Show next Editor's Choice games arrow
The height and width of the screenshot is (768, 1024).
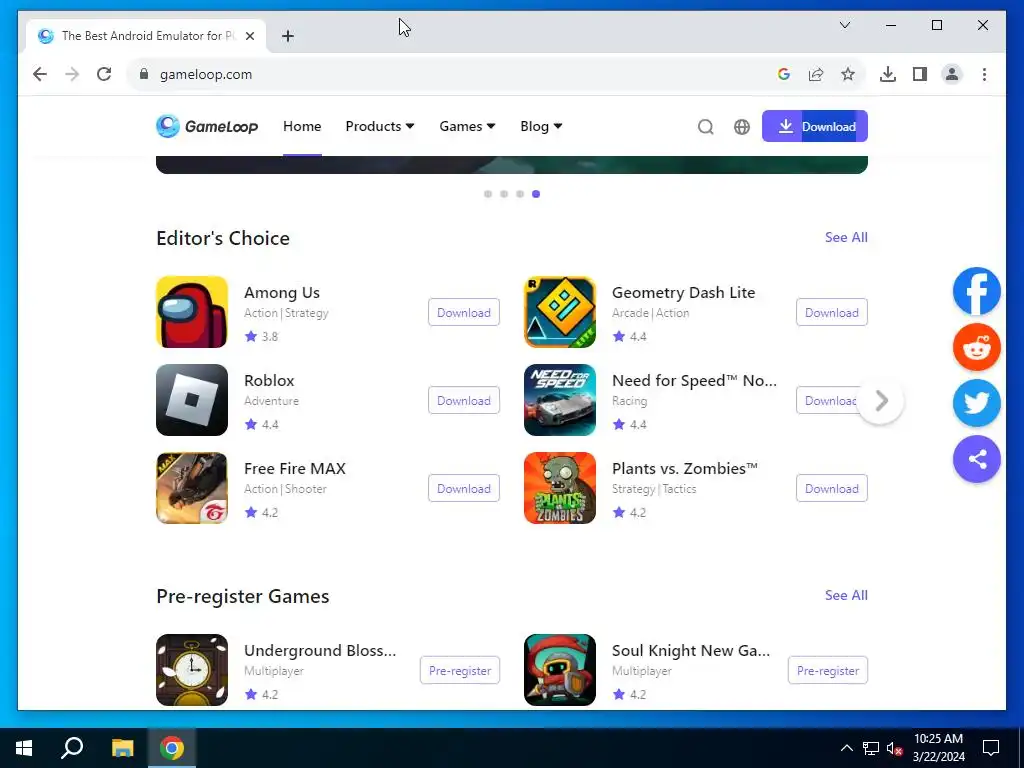tap(881, 400)
